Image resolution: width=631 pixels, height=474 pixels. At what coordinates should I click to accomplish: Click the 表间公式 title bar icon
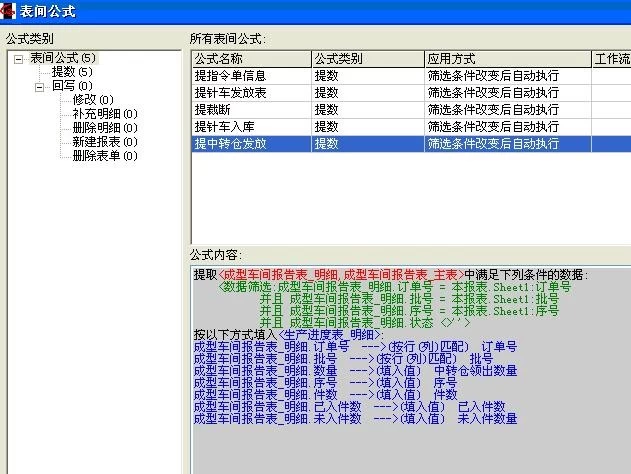click(9, 11)
